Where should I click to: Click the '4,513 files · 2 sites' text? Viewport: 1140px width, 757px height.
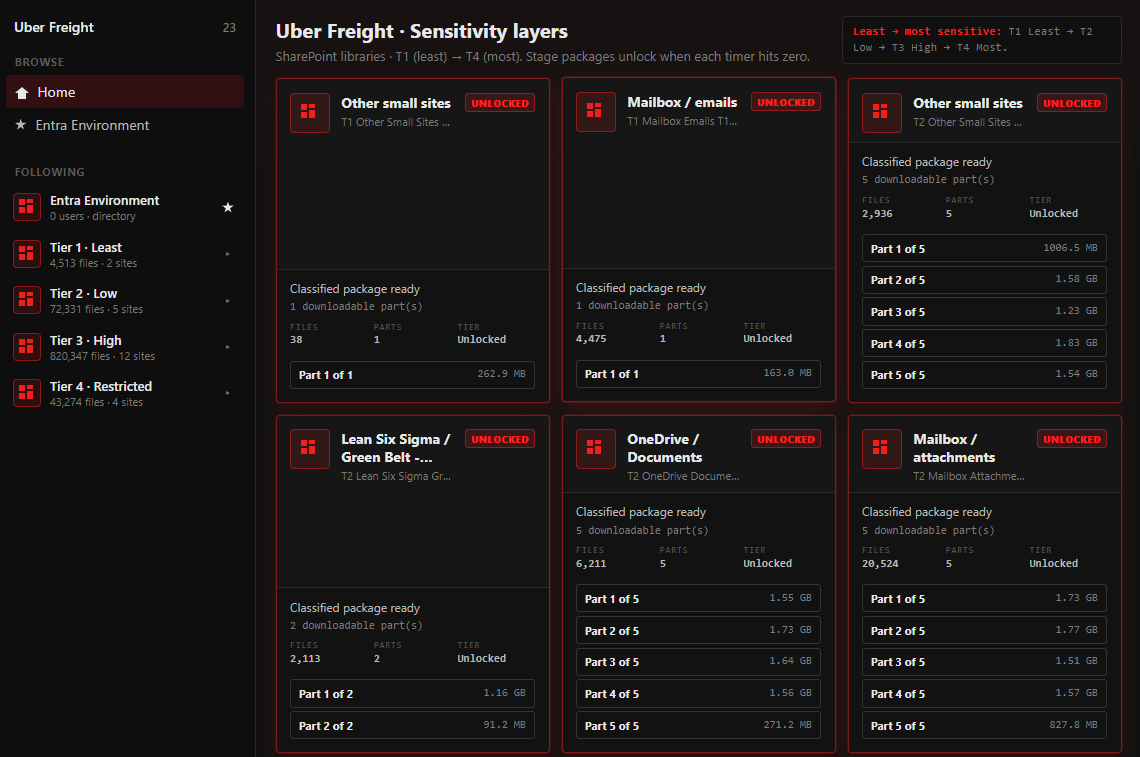93,263
